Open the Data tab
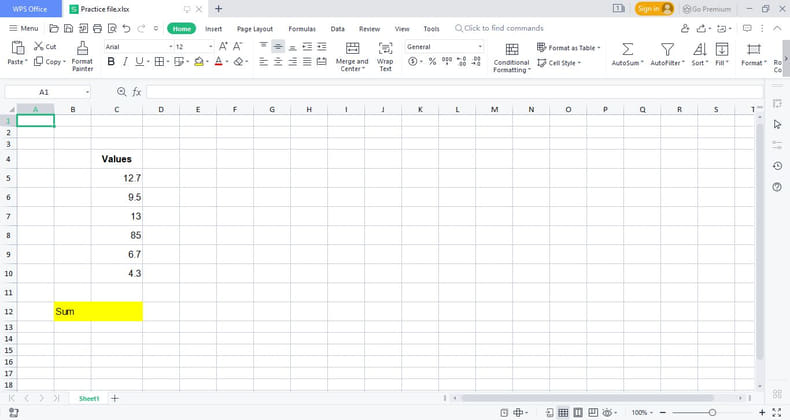The height and width of the screenshot is (420, 790). (338, 29)
